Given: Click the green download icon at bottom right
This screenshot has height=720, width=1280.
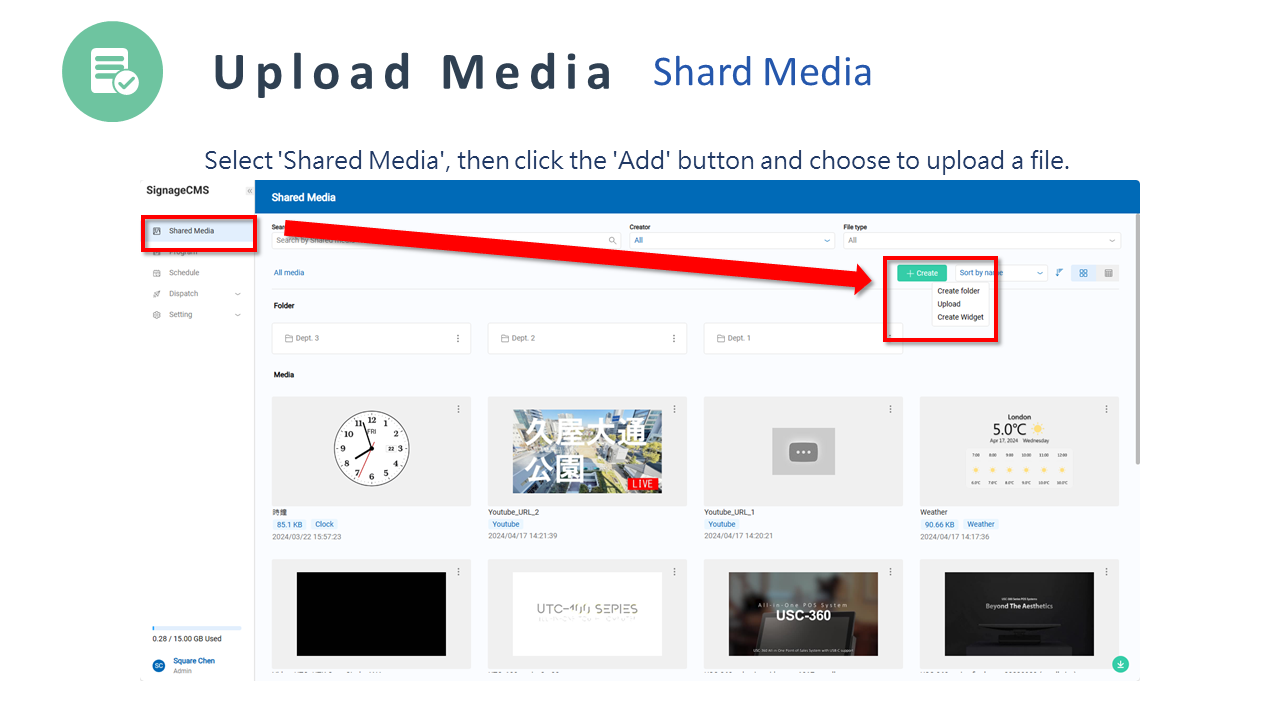Looking at the screenshot, I should (x=1120, y=664).
